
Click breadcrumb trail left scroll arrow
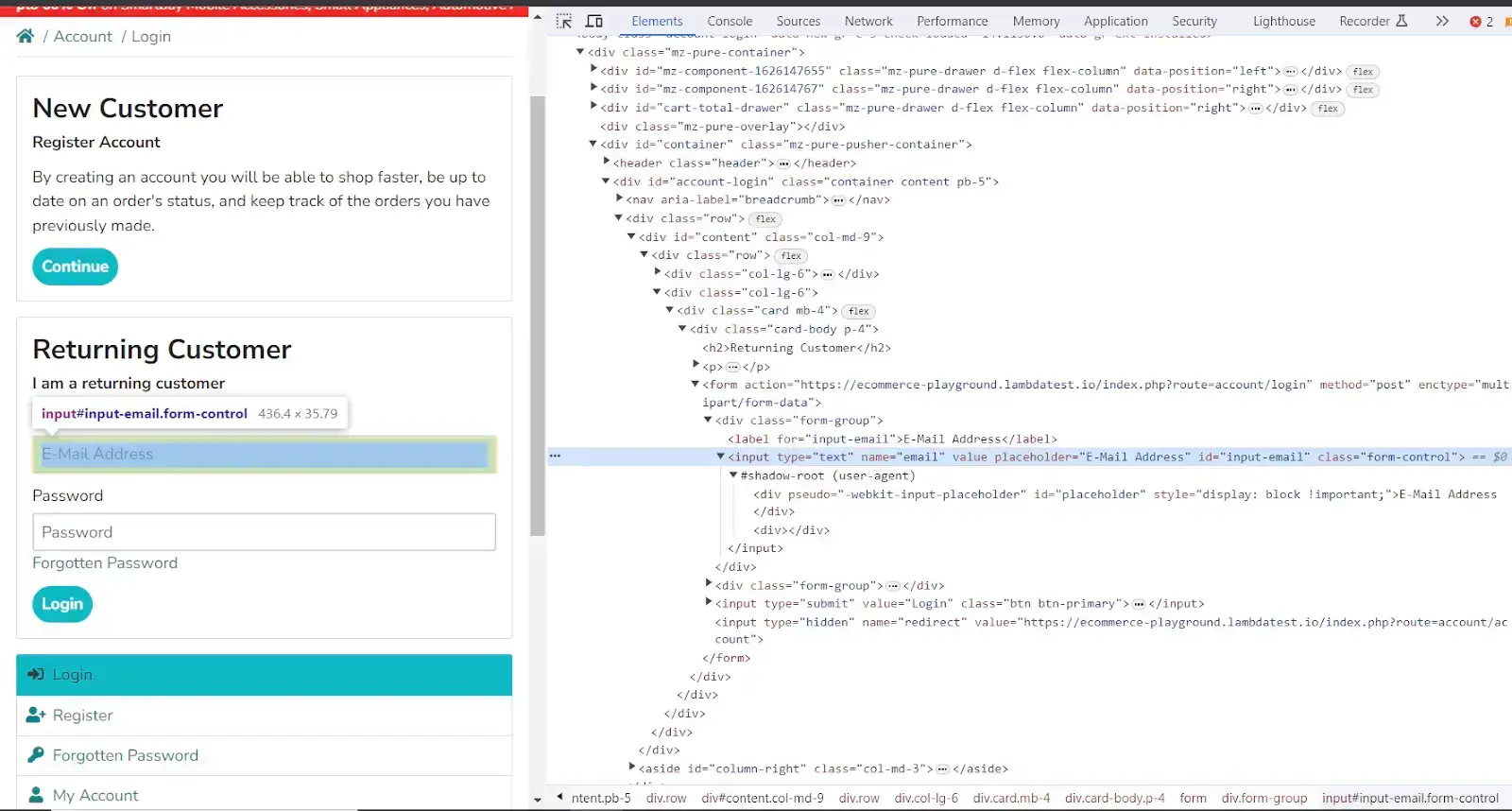point(559,798)
